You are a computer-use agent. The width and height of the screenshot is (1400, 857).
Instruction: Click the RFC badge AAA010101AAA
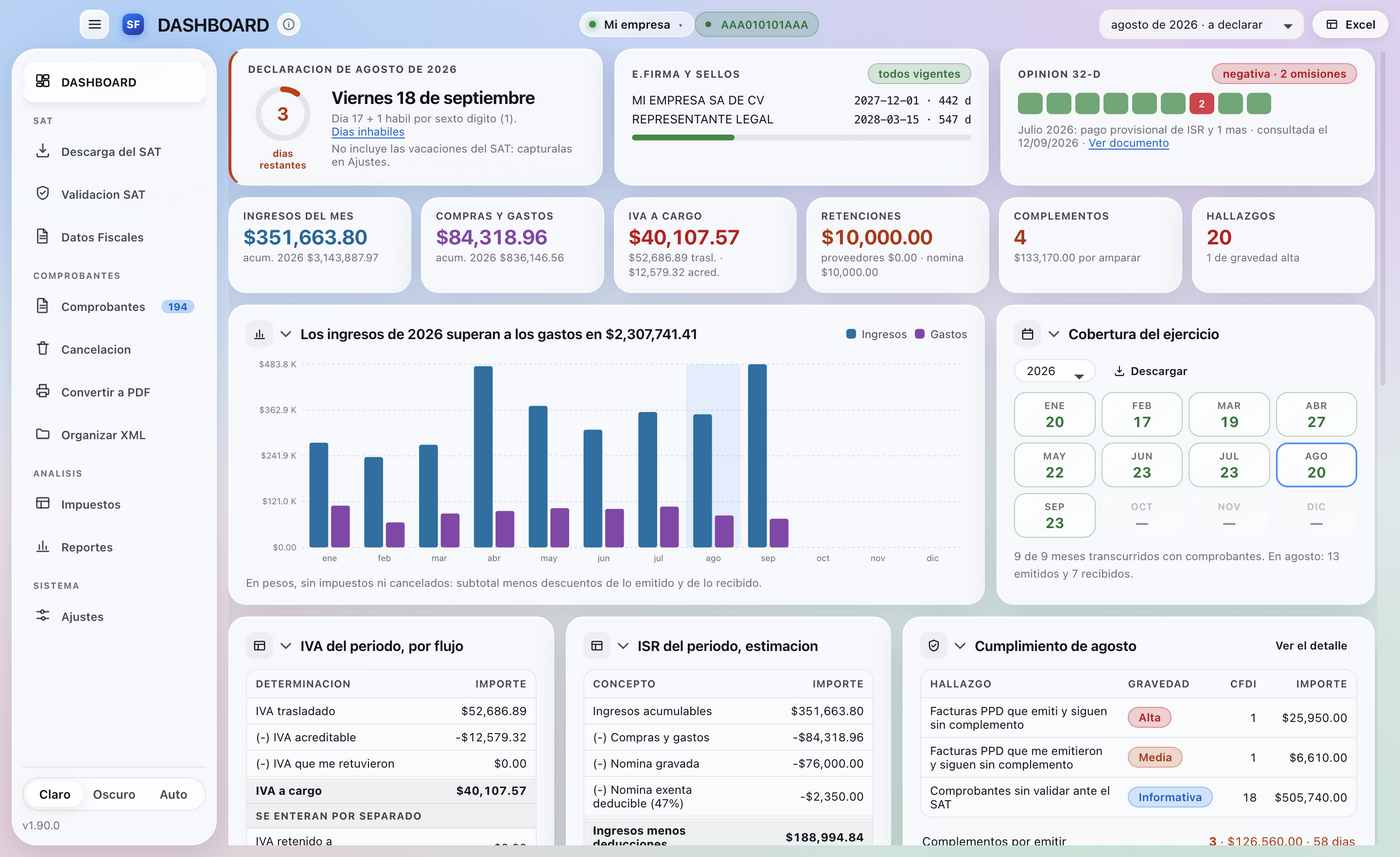click(x=757, y=25)
